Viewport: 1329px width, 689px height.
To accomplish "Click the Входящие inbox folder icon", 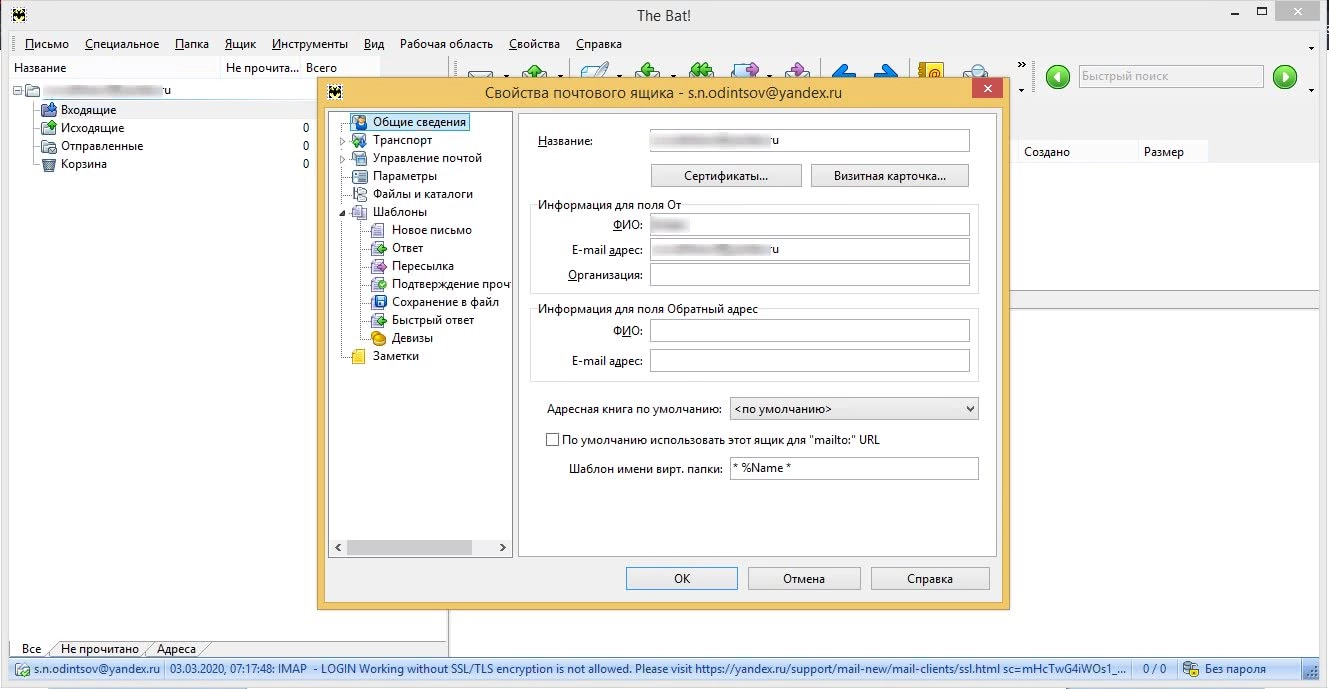I will [x=49, y=110].
